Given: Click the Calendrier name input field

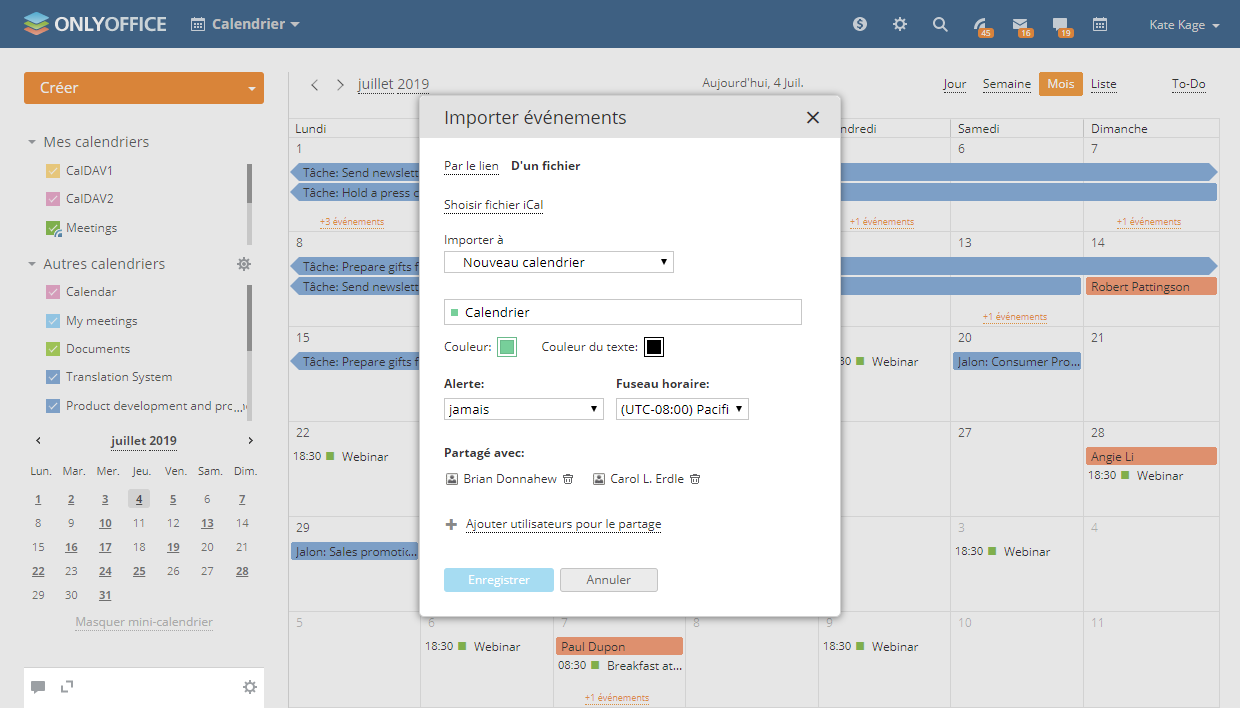Looking at the screenshot, I should point(630,313).
